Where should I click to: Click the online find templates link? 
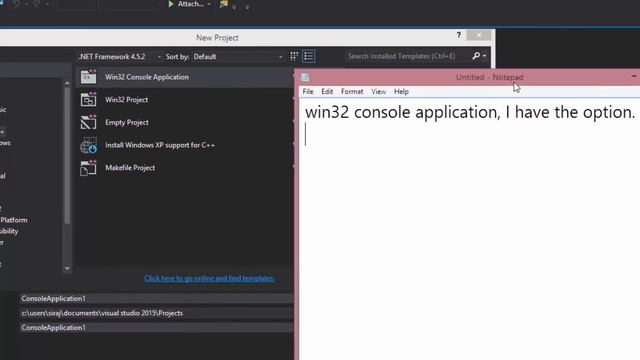coord(209,278)
